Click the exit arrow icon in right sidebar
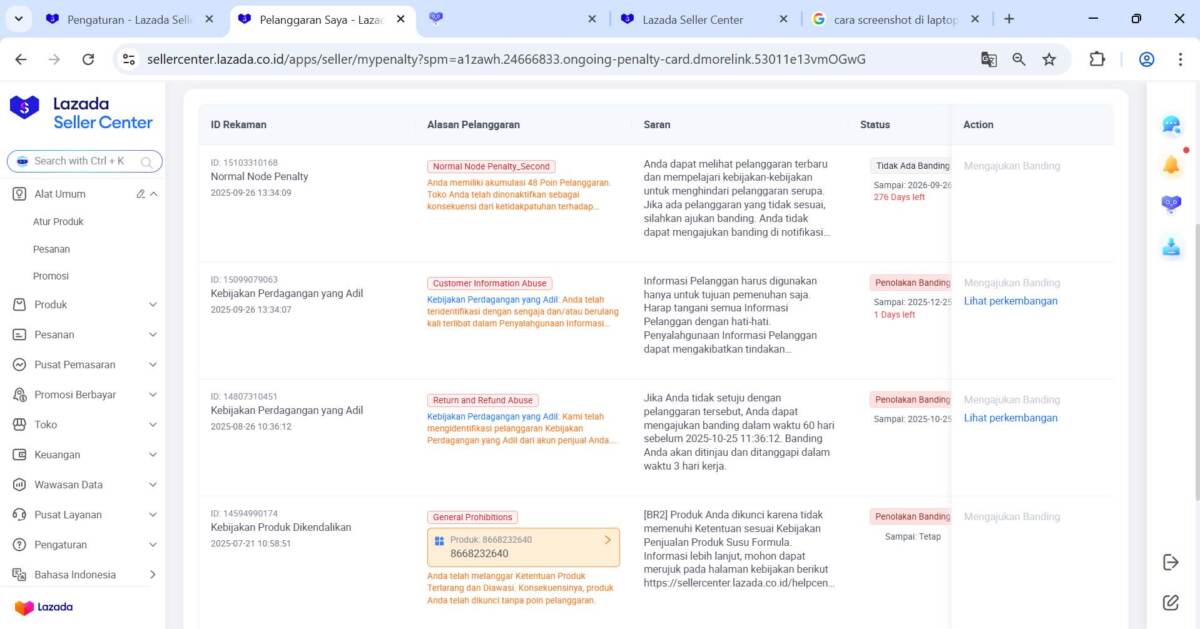 click(1171, 562)
